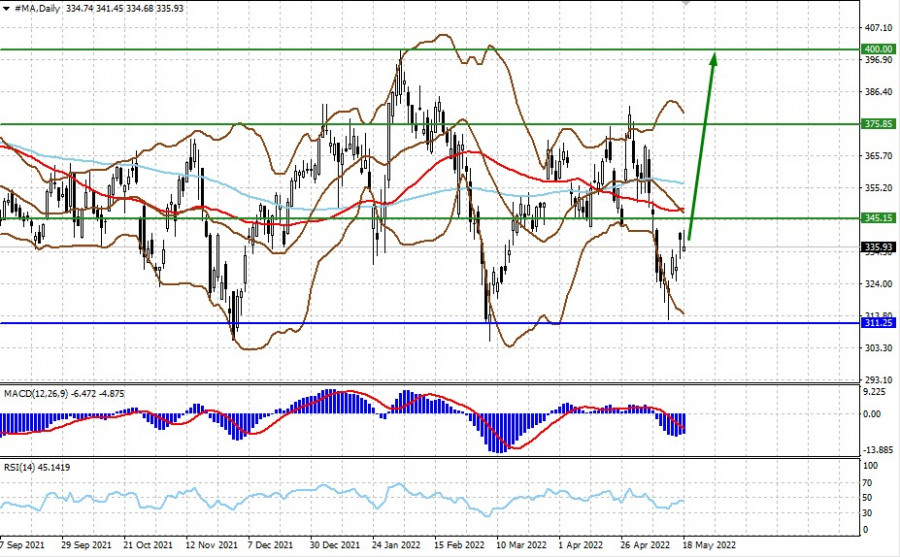The width and height of the screenshot is (900, 557).
Task: Select the 18 May 2022 date label
Action: (x=708, y=547)
